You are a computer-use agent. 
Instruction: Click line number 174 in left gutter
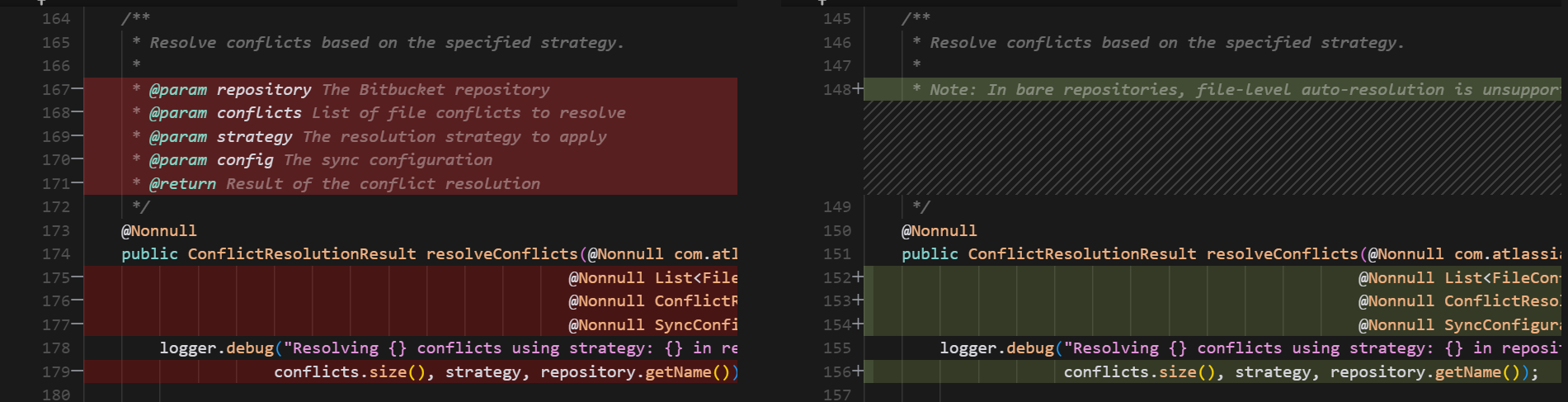coord(56,253)
